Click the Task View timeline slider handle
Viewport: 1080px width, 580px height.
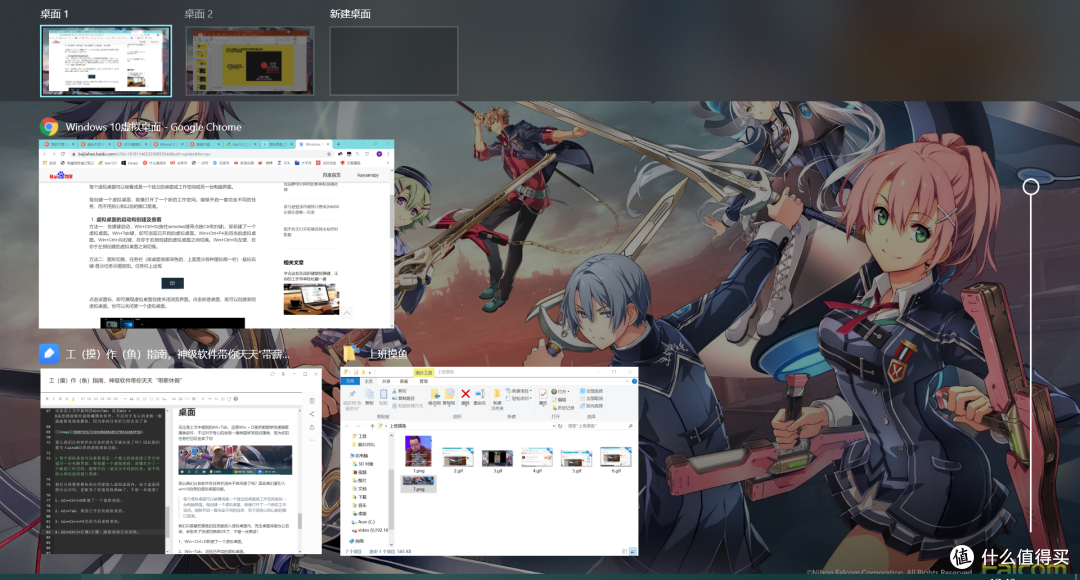pos(1030,187)
